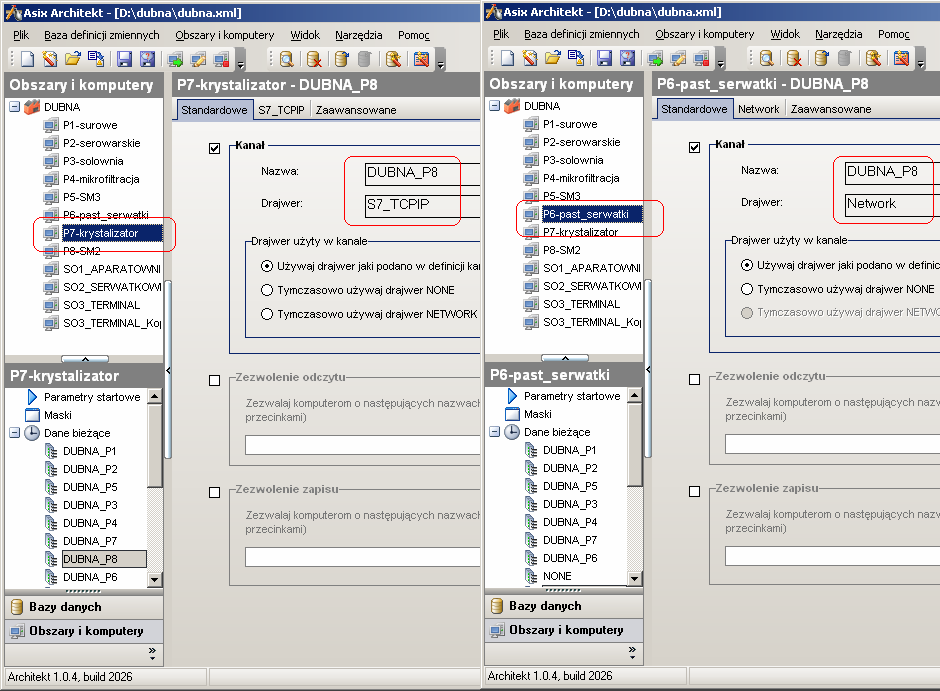
Task: Collapse DUBNA tree node in left window
Action: point(14,107)
